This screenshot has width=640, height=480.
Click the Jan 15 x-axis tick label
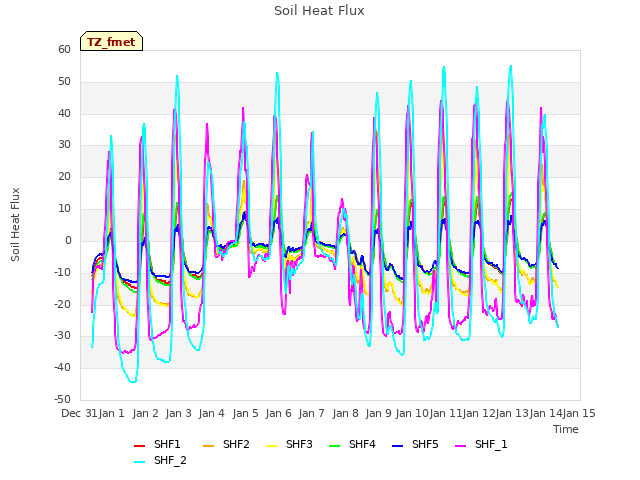coord(579,413)
